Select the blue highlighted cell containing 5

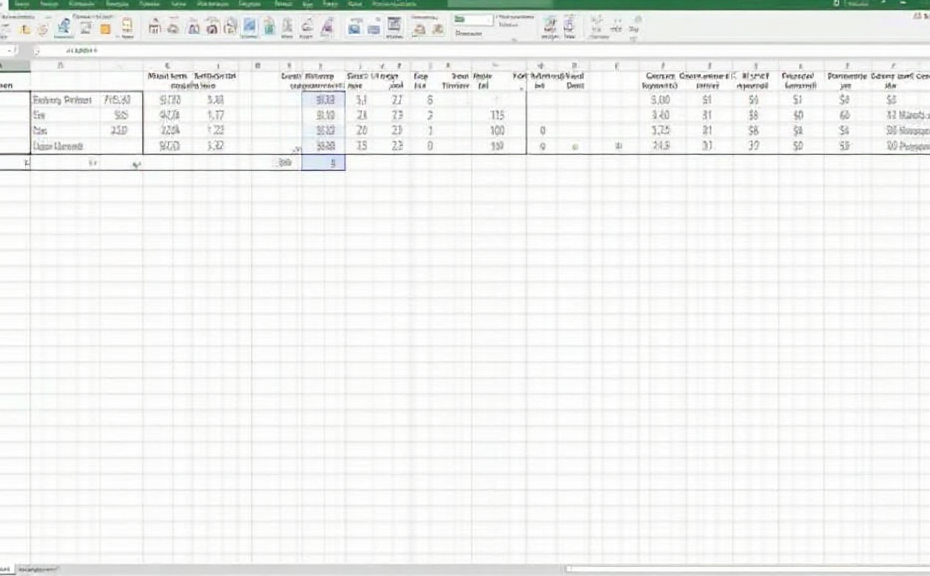pyautogui.click(x=328, y=161)
